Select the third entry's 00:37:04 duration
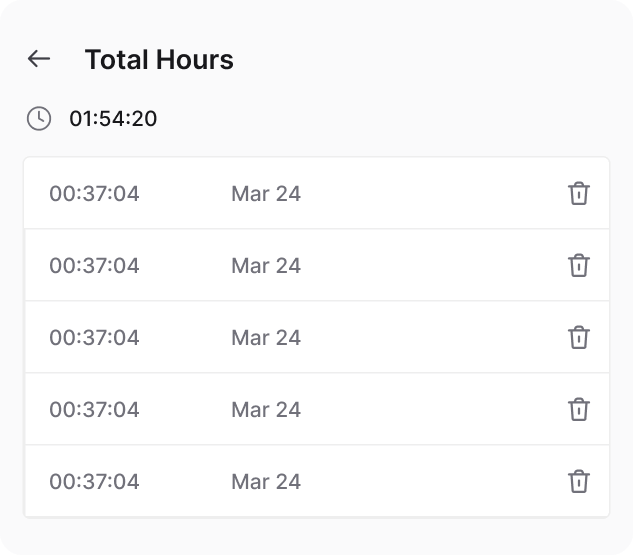This screenshot has height=555, width=633. pyautogui.click(x=94, y=337)
